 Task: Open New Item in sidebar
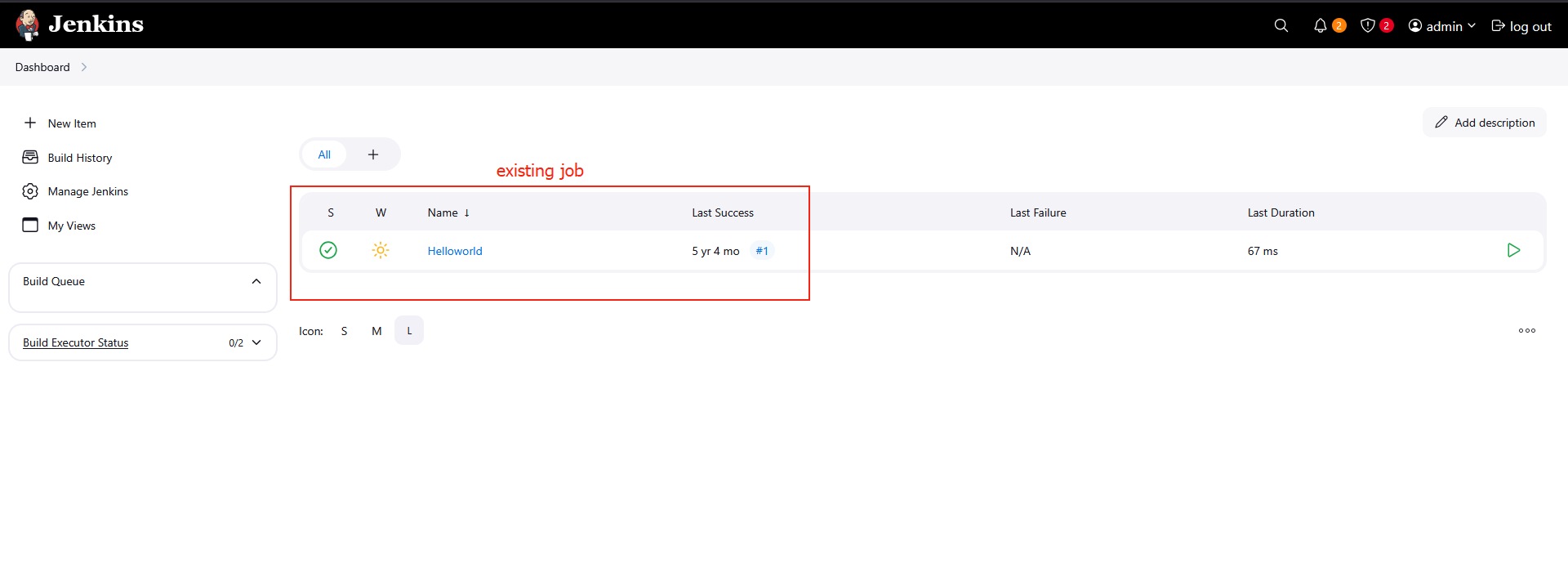point(72,123)
